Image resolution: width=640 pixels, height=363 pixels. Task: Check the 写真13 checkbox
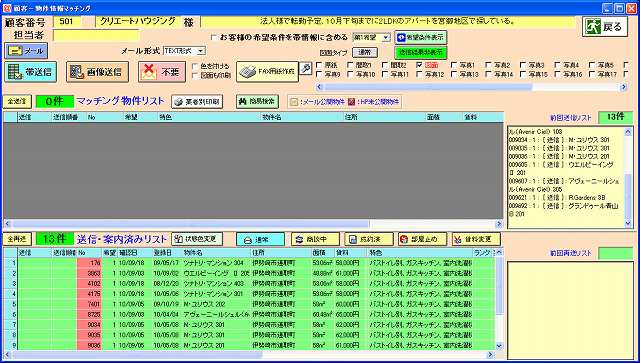[454, 74]
